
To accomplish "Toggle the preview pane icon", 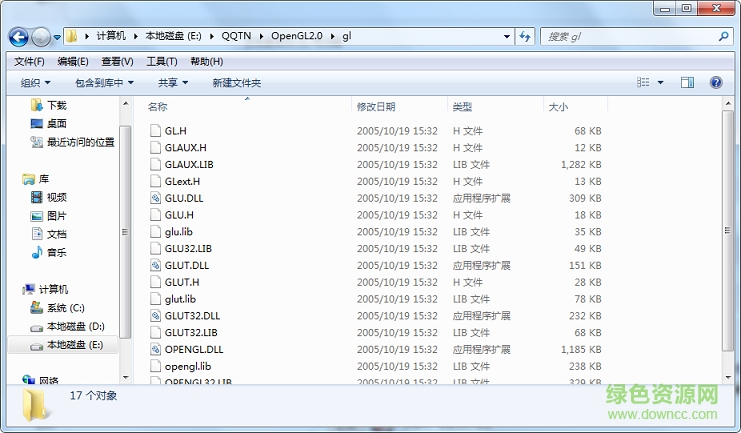I will coord(687,83).
